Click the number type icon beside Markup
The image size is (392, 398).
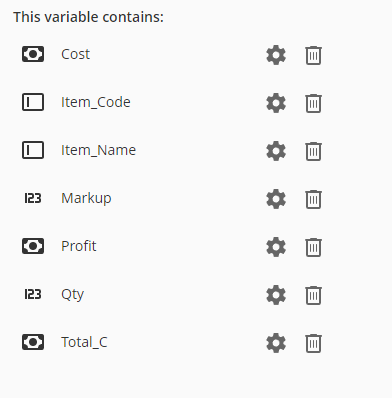tap(33, 198)
